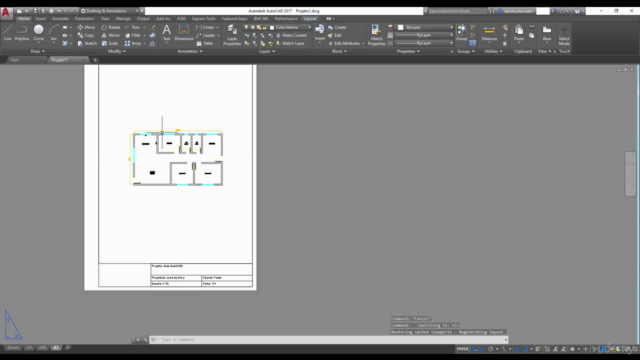Viewport: 640px width, 360px height.
Task: Toggle layer on/off lightbulb icon
Action: click(x=246, y=27)
